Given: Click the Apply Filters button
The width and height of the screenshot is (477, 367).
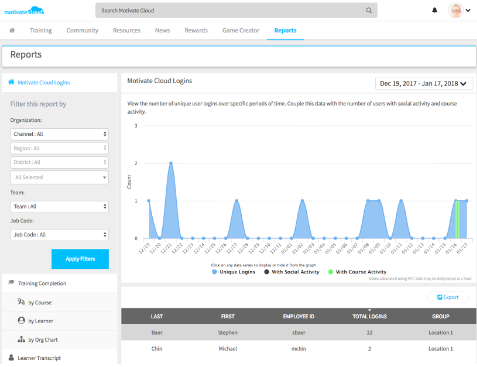Looking at the screenshot, I should coord(80,259).
